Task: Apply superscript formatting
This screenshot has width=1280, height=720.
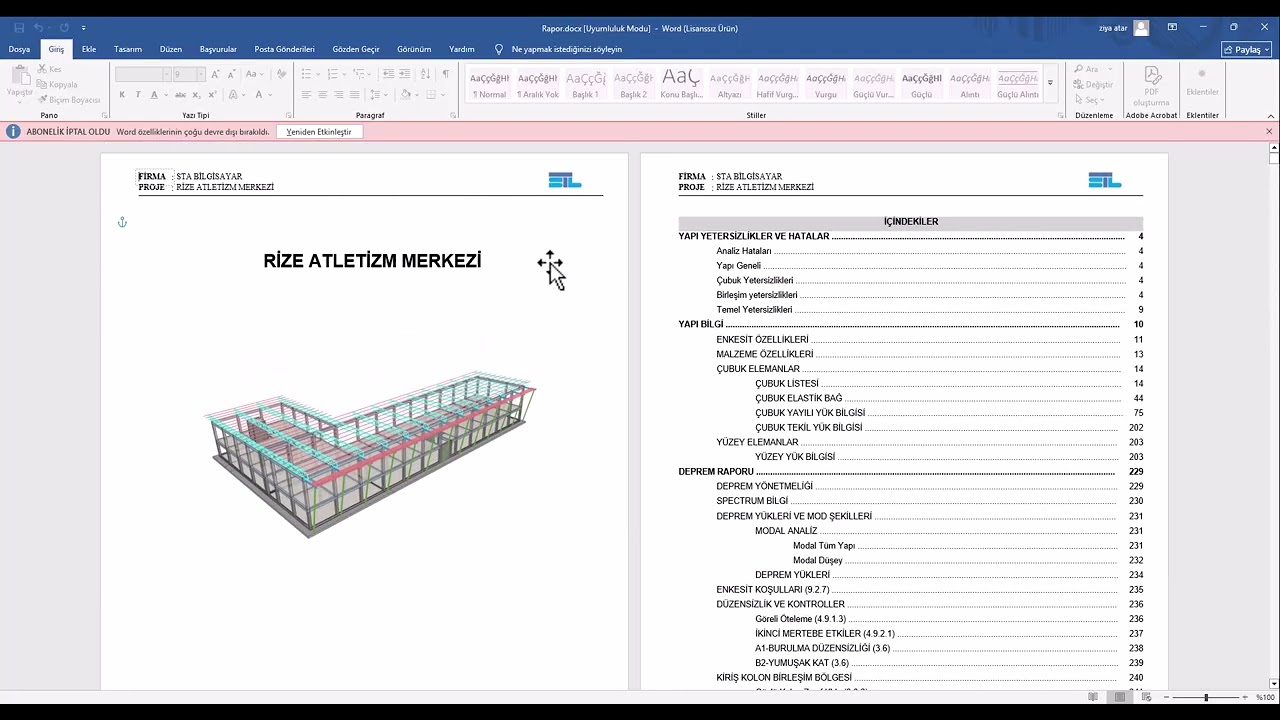Action: click(212, 95)
